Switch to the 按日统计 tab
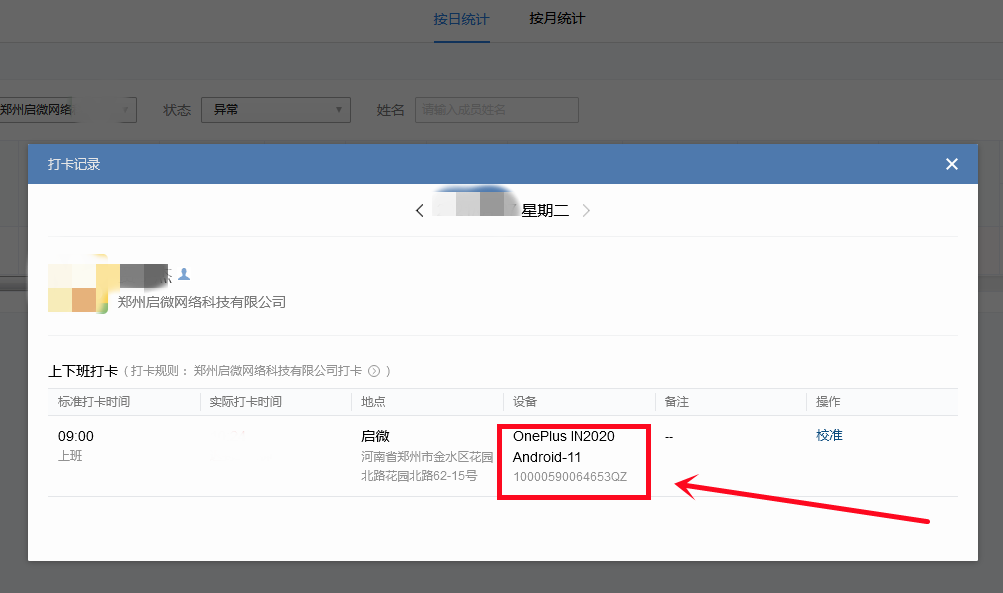This screenshot has width=1003, height=593. [461, 20]
